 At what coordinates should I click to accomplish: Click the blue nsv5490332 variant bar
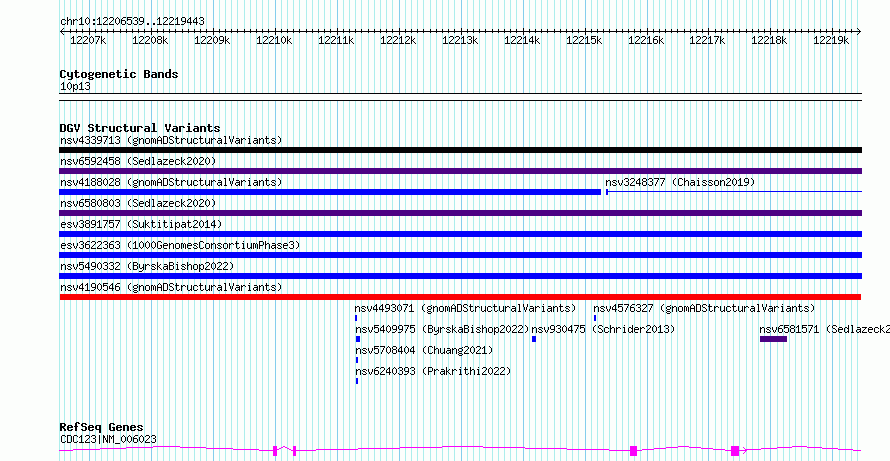pos(460,276)
